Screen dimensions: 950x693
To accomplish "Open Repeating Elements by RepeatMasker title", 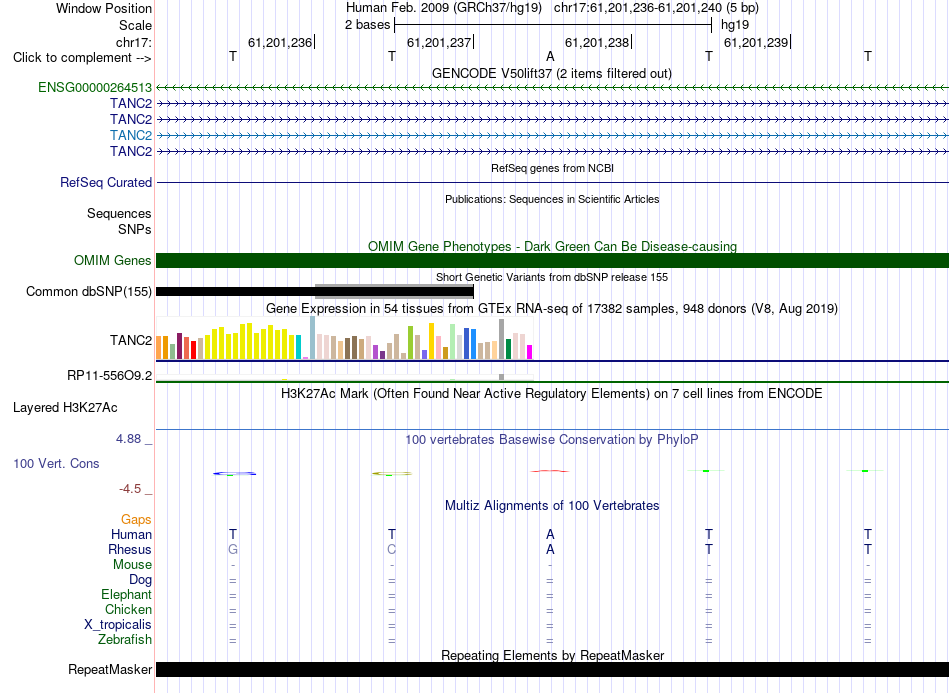I will click(553, 655).
